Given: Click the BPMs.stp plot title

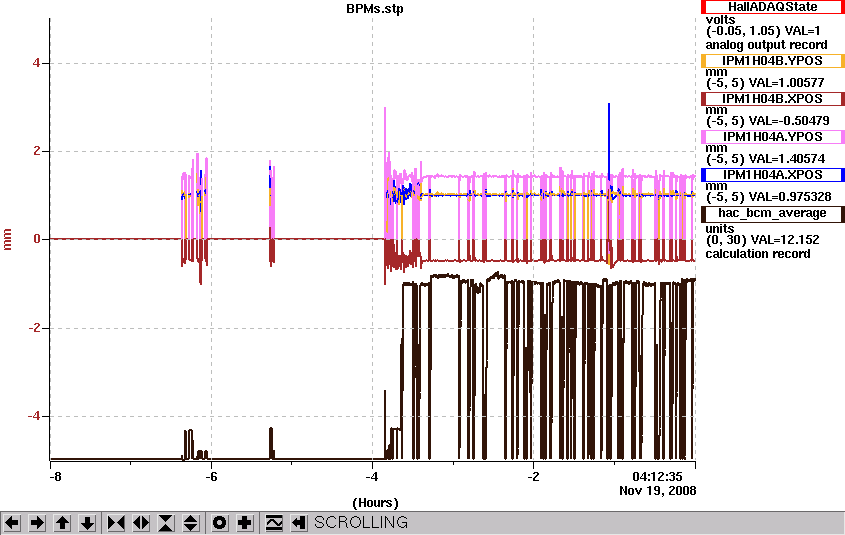Looking at the screenshot, I should coord(375,9).
